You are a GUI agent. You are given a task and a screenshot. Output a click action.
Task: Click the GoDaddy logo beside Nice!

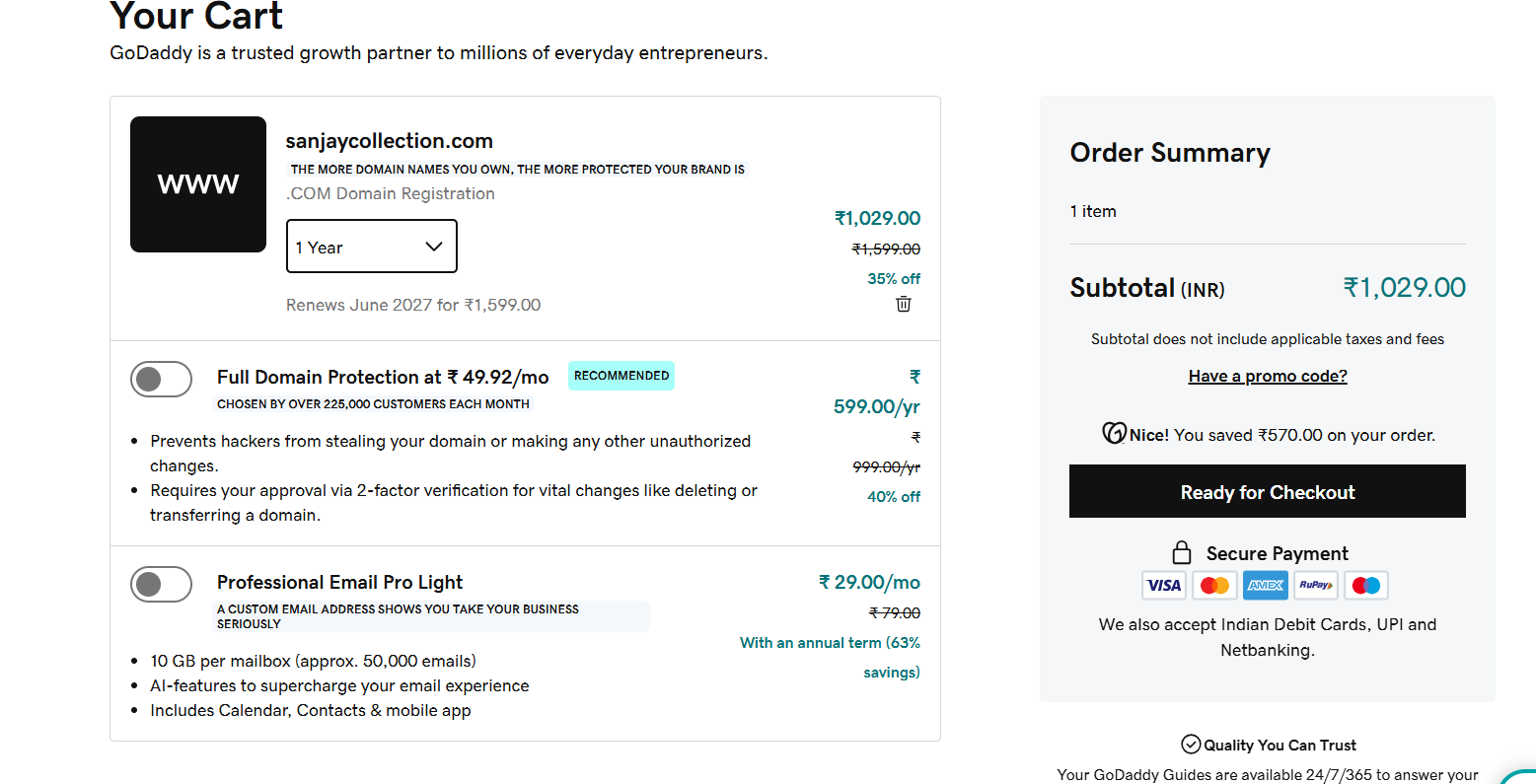tap(1114, 434)
